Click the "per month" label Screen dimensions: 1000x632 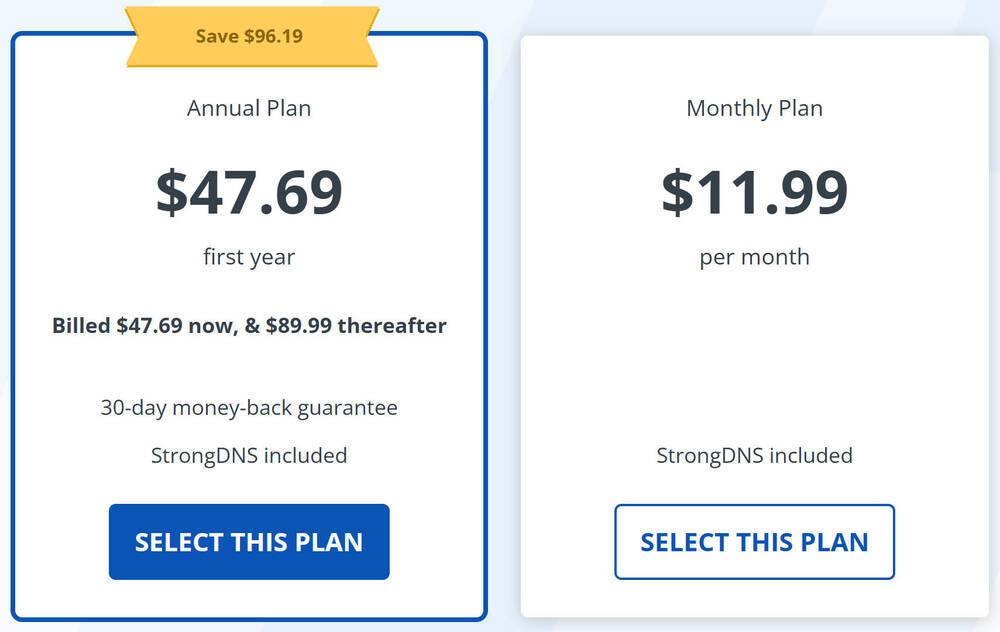tap(754, 257)
